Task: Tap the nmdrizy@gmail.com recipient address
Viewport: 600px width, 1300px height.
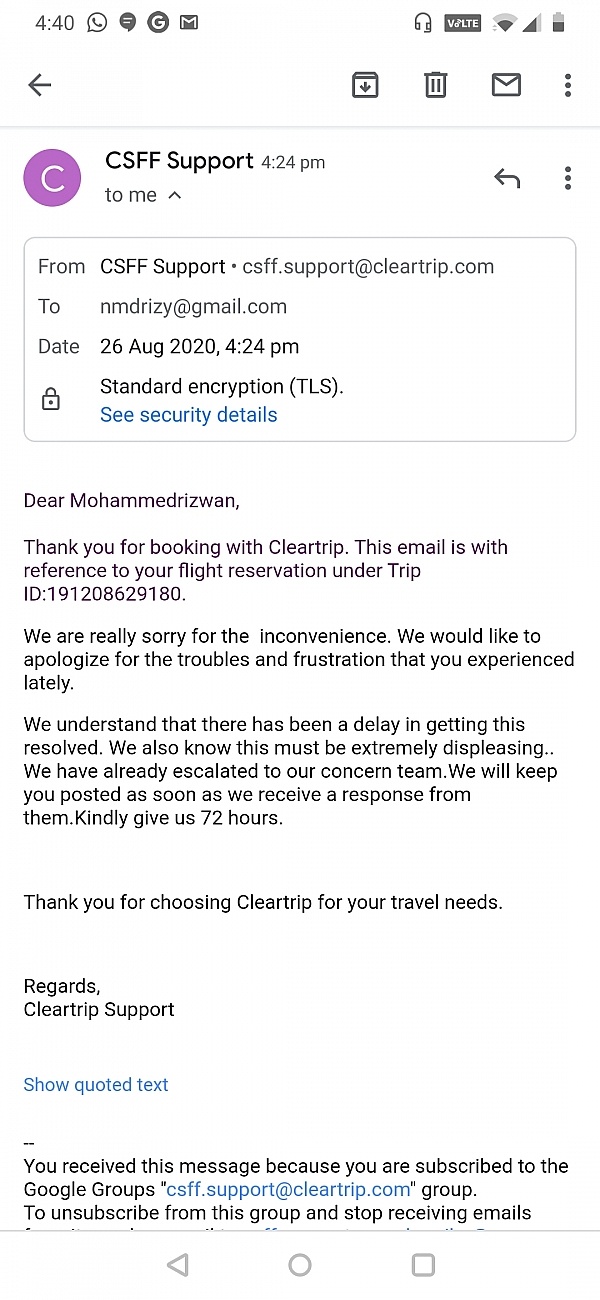Action: click(x=193, y=307)
